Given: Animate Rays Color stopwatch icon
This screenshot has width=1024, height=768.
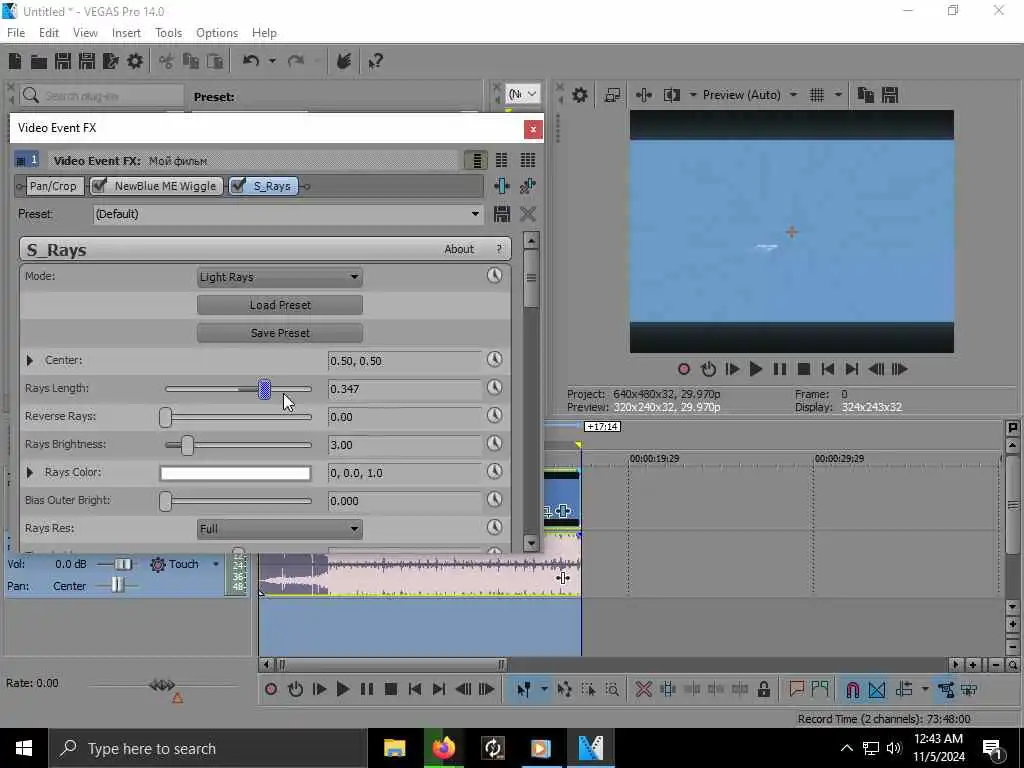Looking at the screenshot, I should (x=494, y=472).
